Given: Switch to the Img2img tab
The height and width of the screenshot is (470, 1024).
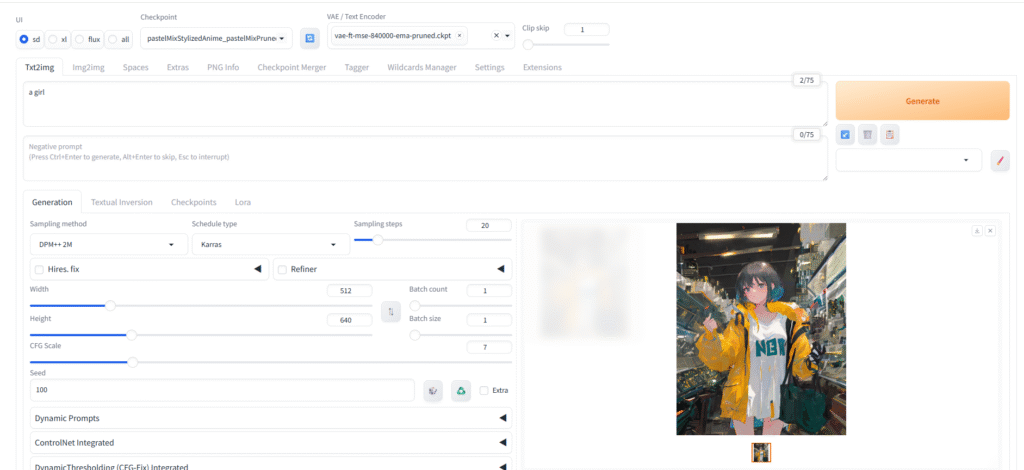Looking at the screenshot, I should (x=88, y=67).
